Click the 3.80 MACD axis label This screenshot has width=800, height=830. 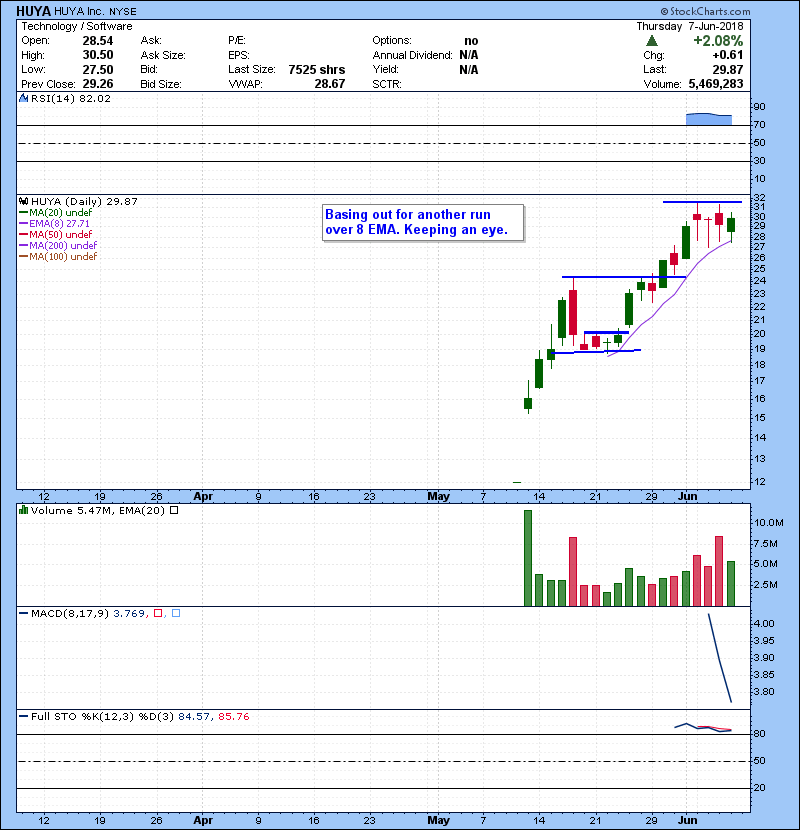click(x=763, y=692)
